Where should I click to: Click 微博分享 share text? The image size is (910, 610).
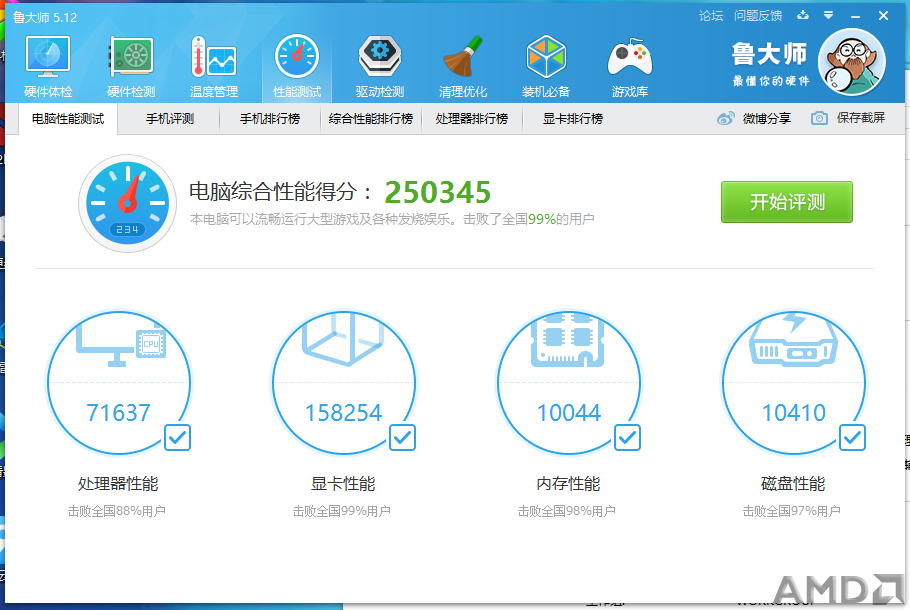767,118
